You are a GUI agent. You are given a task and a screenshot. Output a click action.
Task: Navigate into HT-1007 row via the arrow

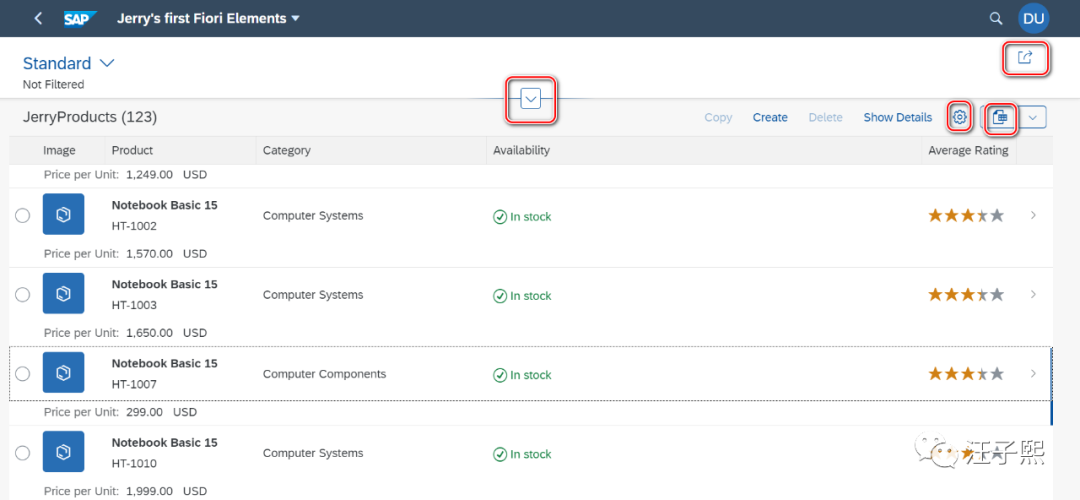[x=1033, y=374]
